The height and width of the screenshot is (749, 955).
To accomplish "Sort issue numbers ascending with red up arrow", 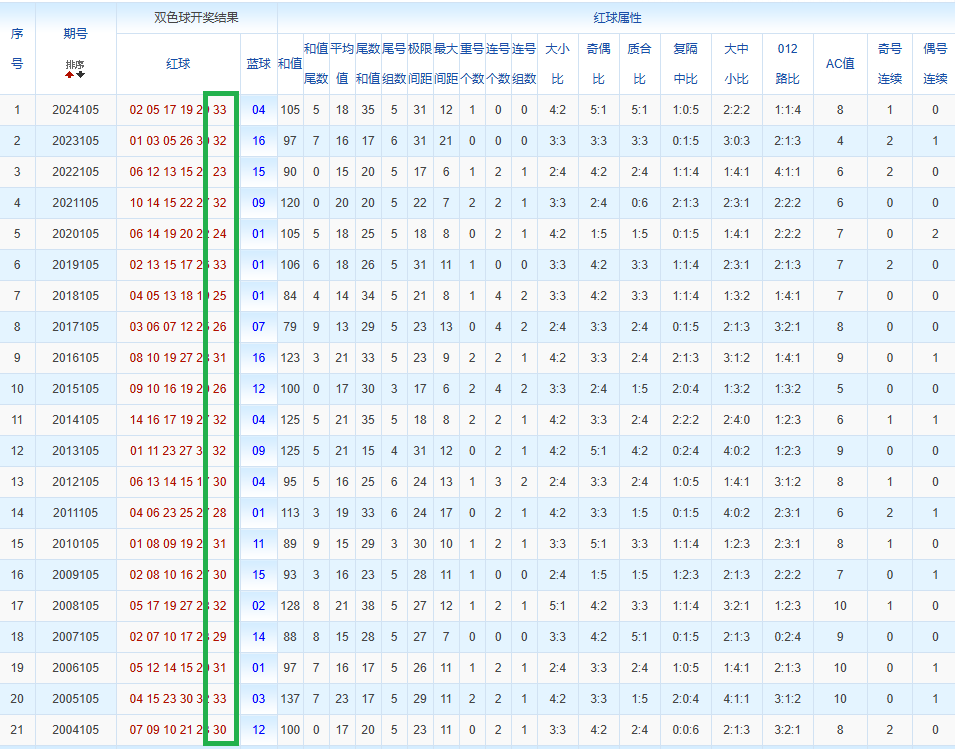I will 69,74.
